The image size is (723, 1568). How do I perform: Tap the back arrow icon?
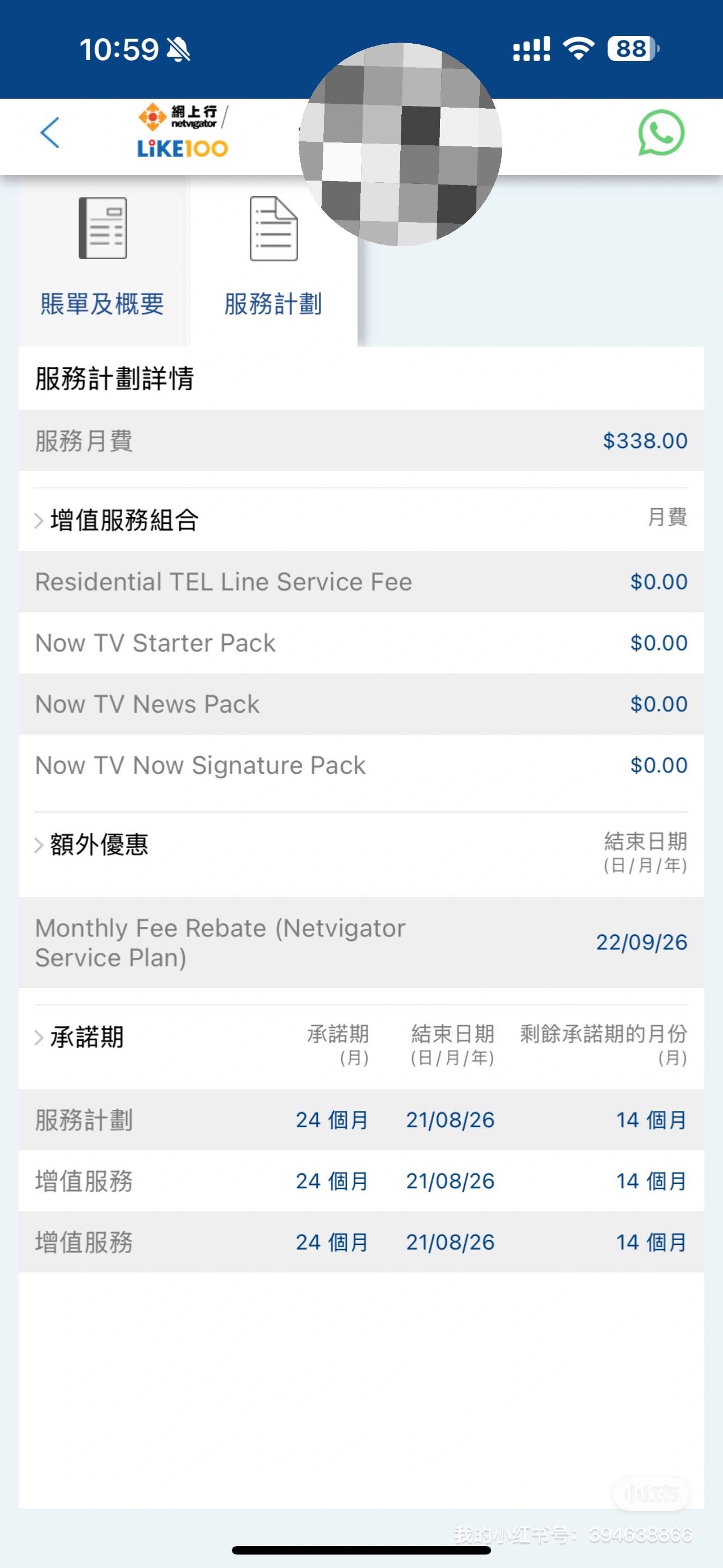click(50, 133)
